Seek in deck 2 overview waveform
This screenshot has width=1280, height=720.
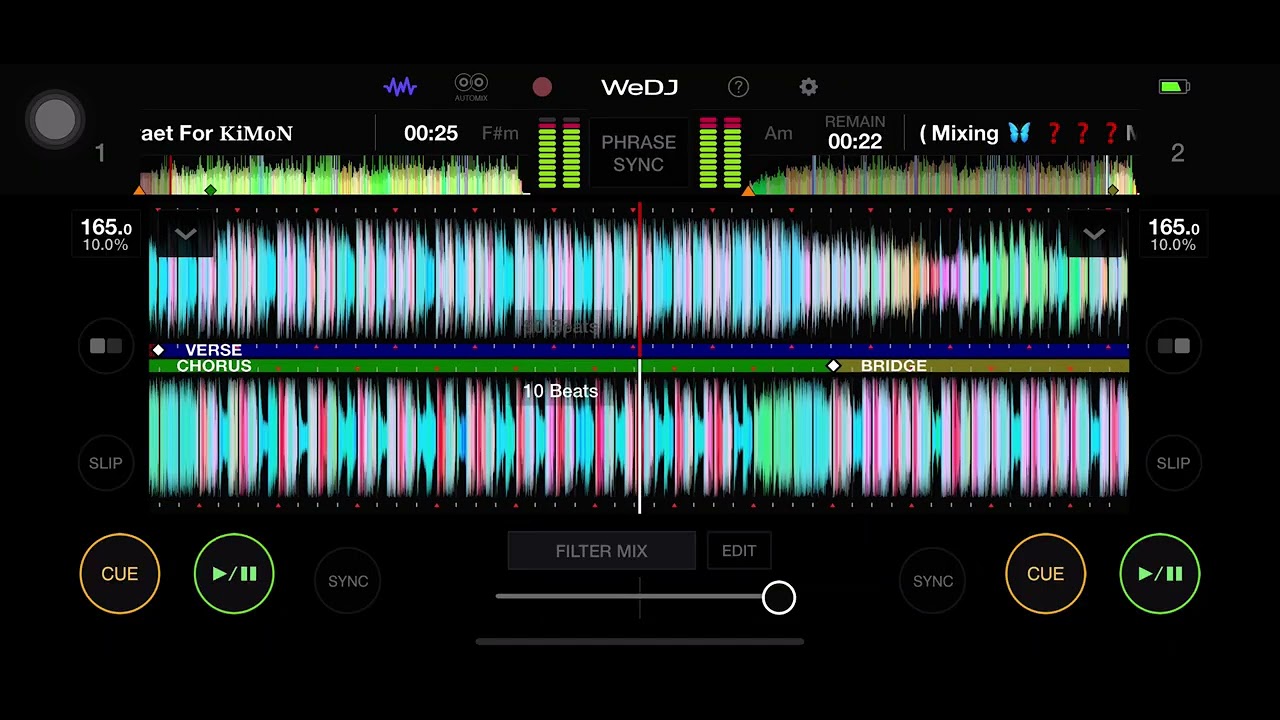942,175
